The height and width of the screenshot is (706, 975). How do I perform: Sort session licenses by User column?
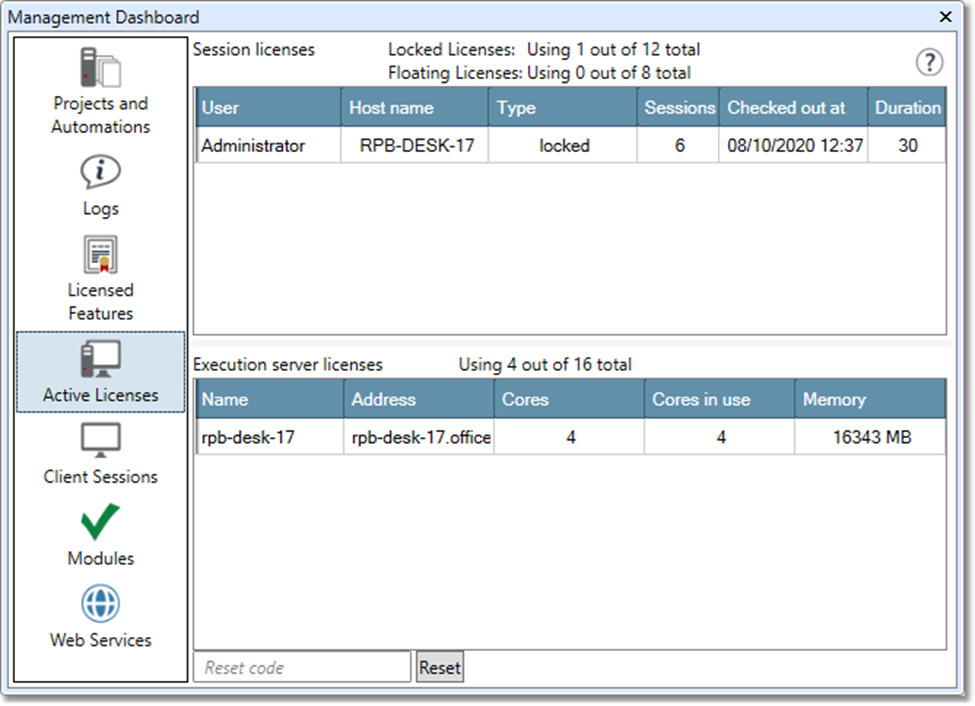[x=267, y=108]
